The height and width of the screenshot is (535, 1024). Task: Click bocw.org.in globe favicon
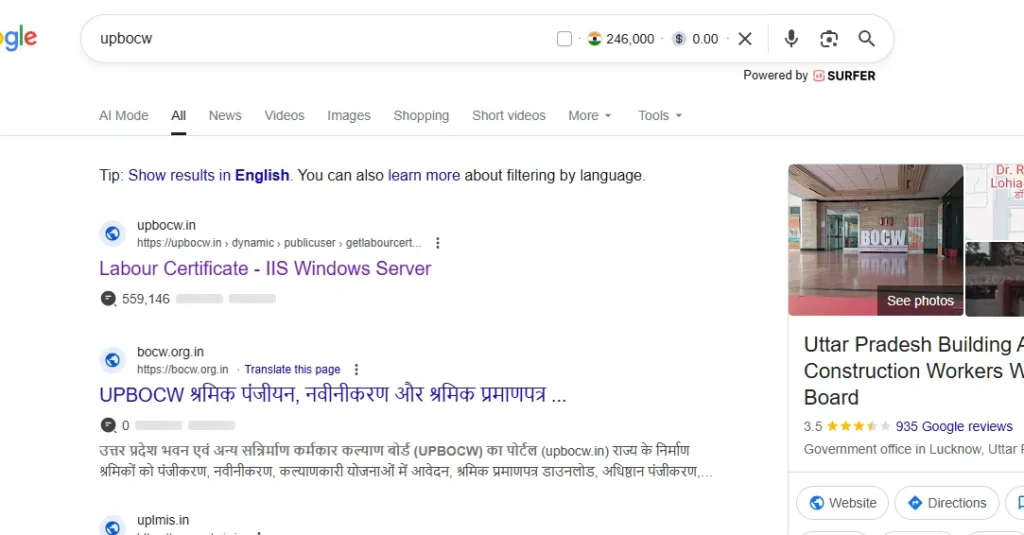(x=112, y=360)
